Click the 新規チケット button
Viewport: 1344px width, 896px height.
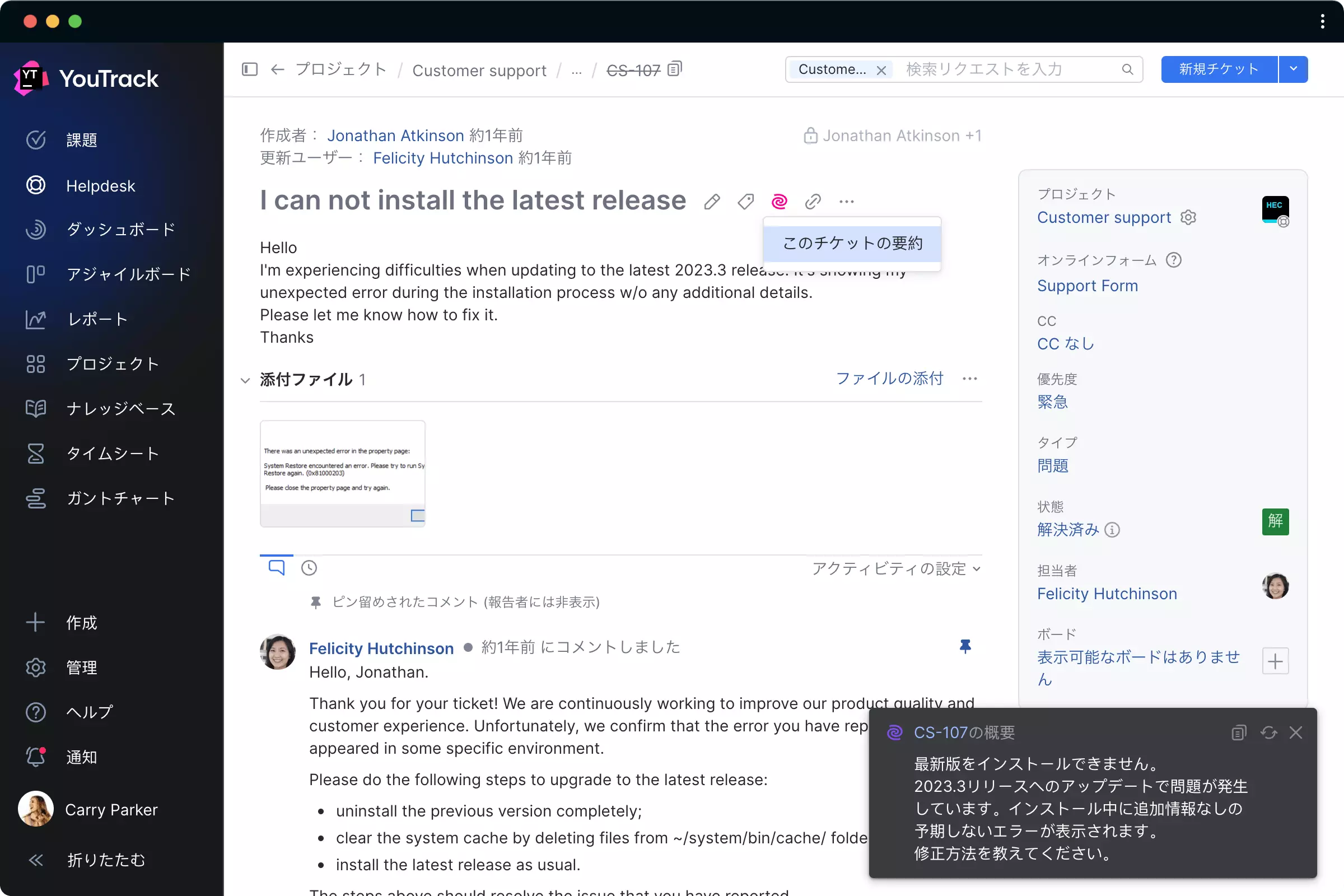(1219, 69)
